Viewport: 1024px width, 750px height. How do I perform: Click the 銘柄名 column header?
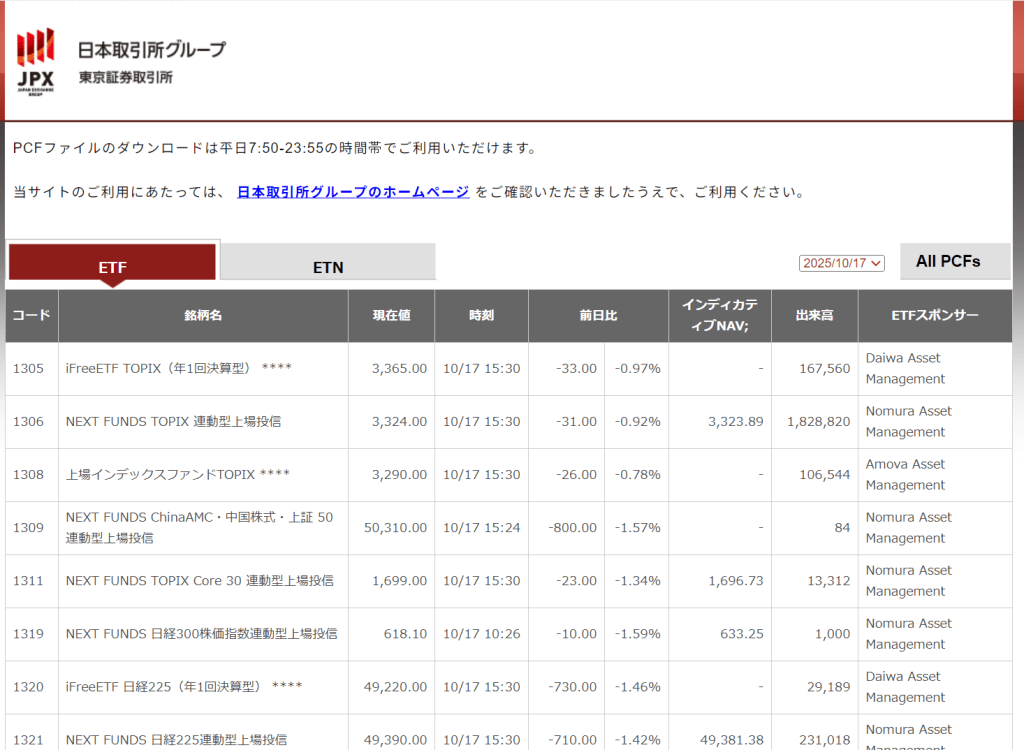point(203,315)
